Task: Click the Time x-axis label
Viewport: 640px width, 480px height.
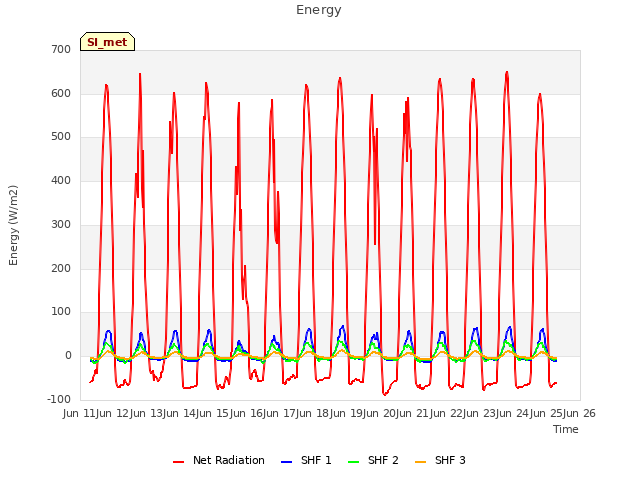Action: pos(566,429)
